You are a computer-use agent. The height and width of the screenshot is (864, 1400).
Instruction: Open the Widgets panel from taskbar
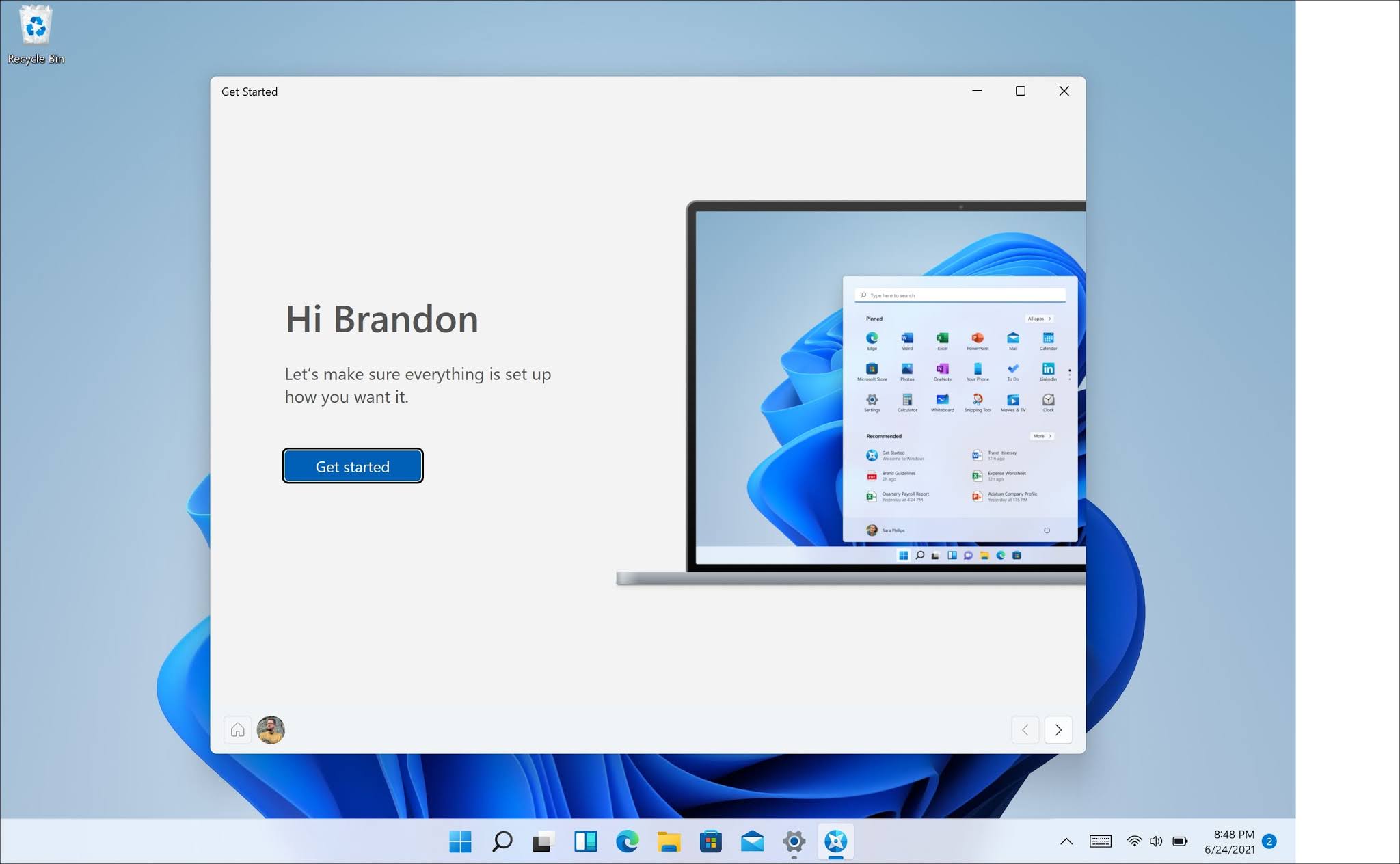tap(585, 841)
